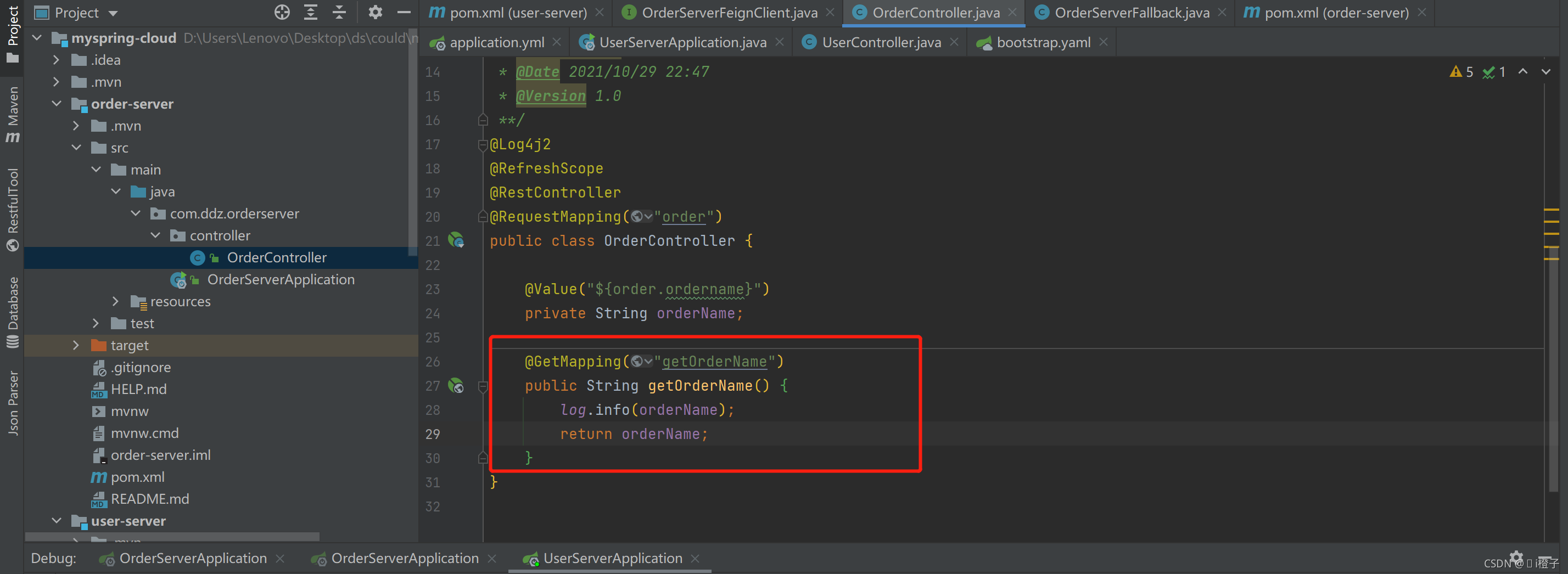
Task: Expand the test folder
Action: [x=96, y=323]
